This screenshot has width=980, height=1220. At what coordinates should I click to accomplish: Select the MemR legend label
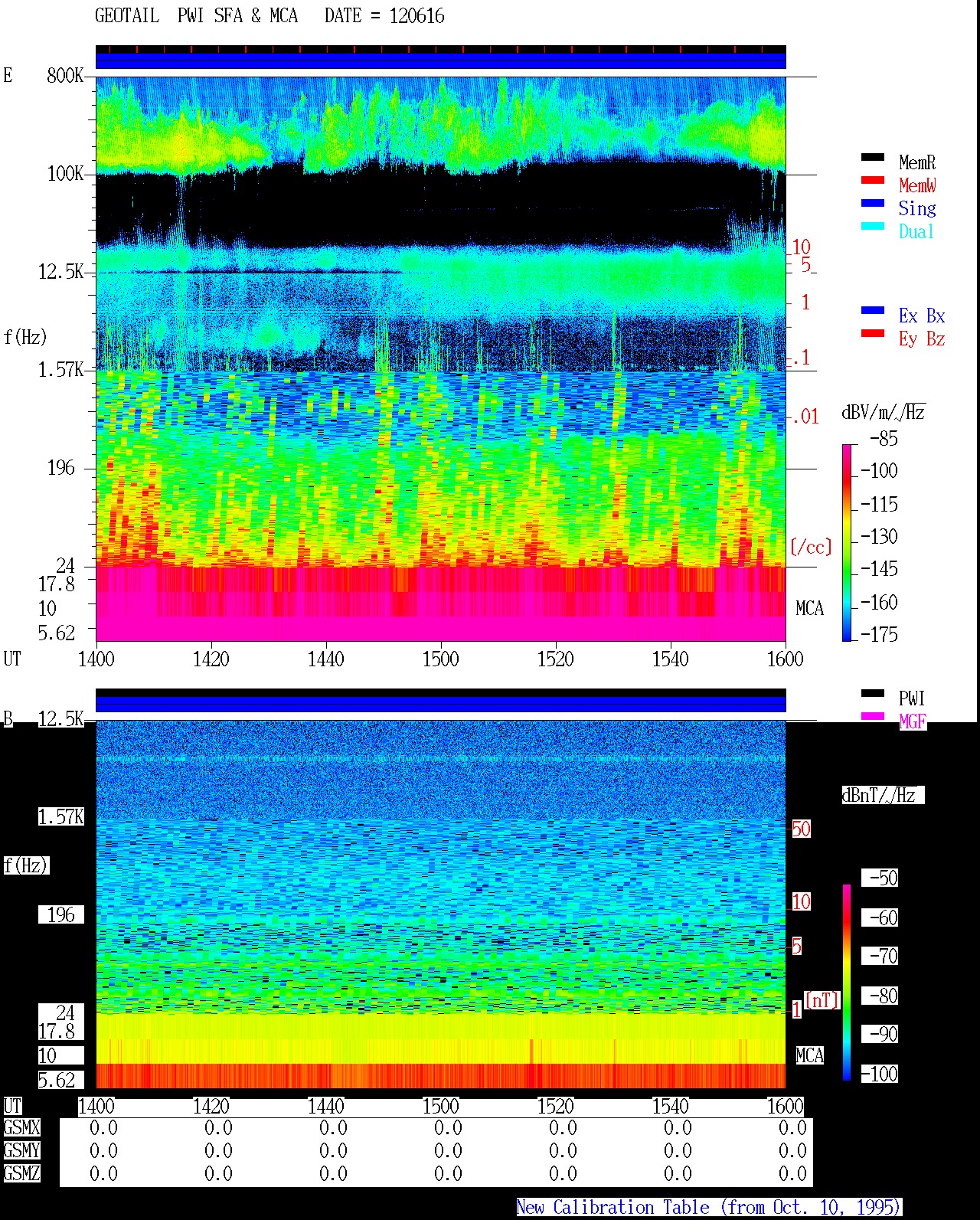[917, 162]
